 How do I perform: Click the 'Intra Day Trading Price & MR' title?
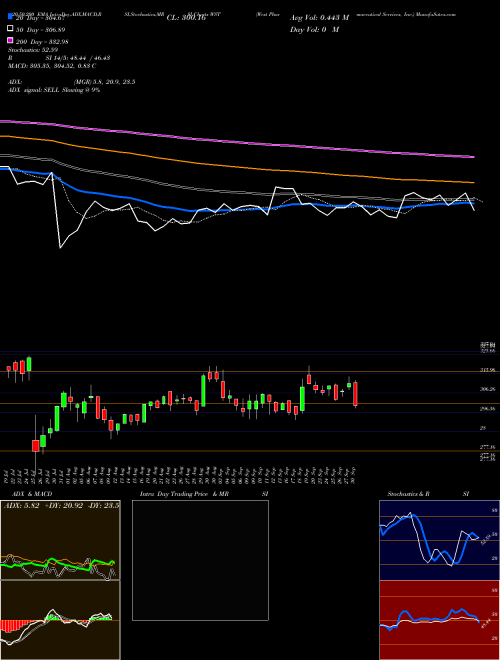point(184,494)
